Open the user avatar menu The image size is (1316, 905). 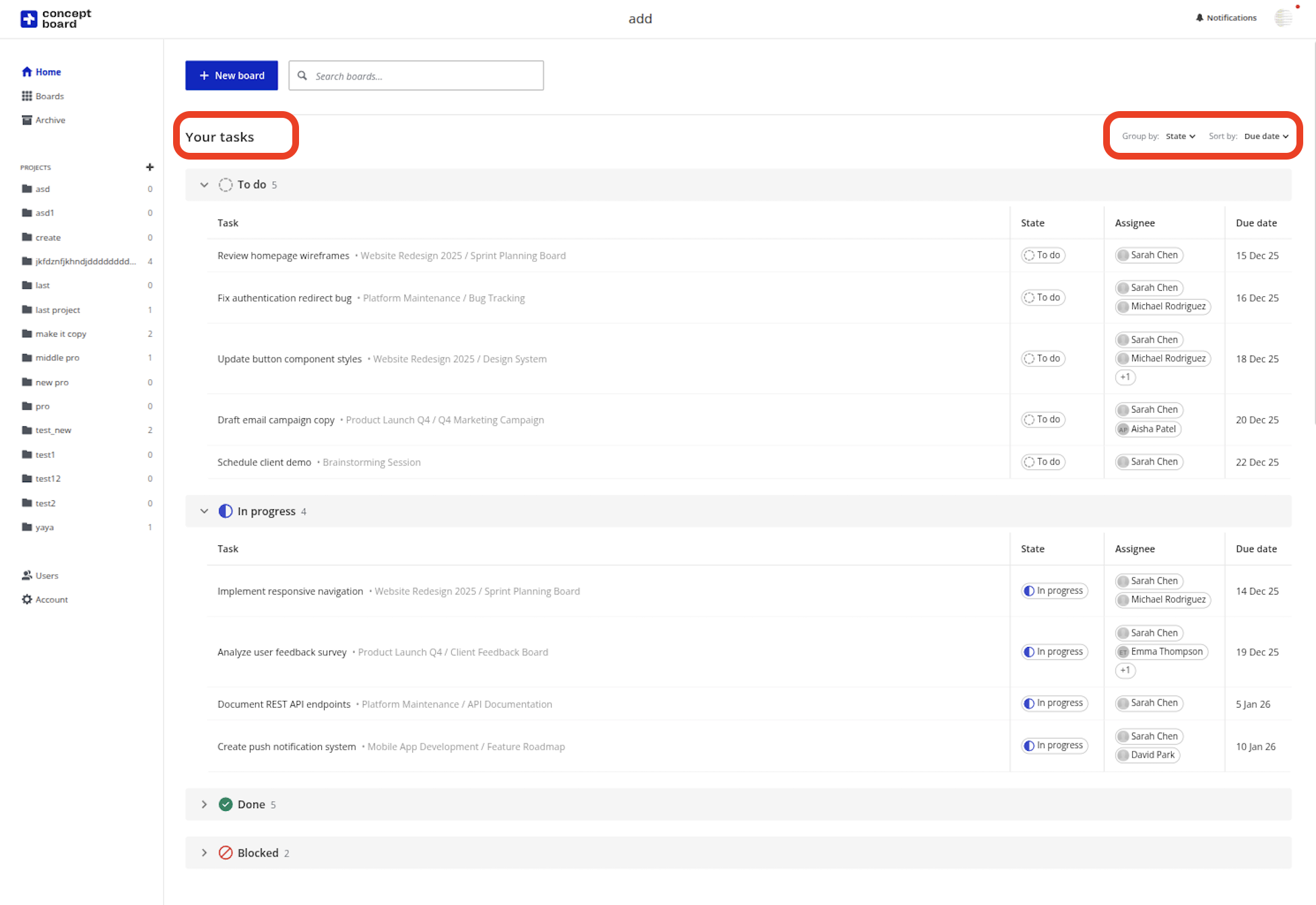[x=1283, y=18]
